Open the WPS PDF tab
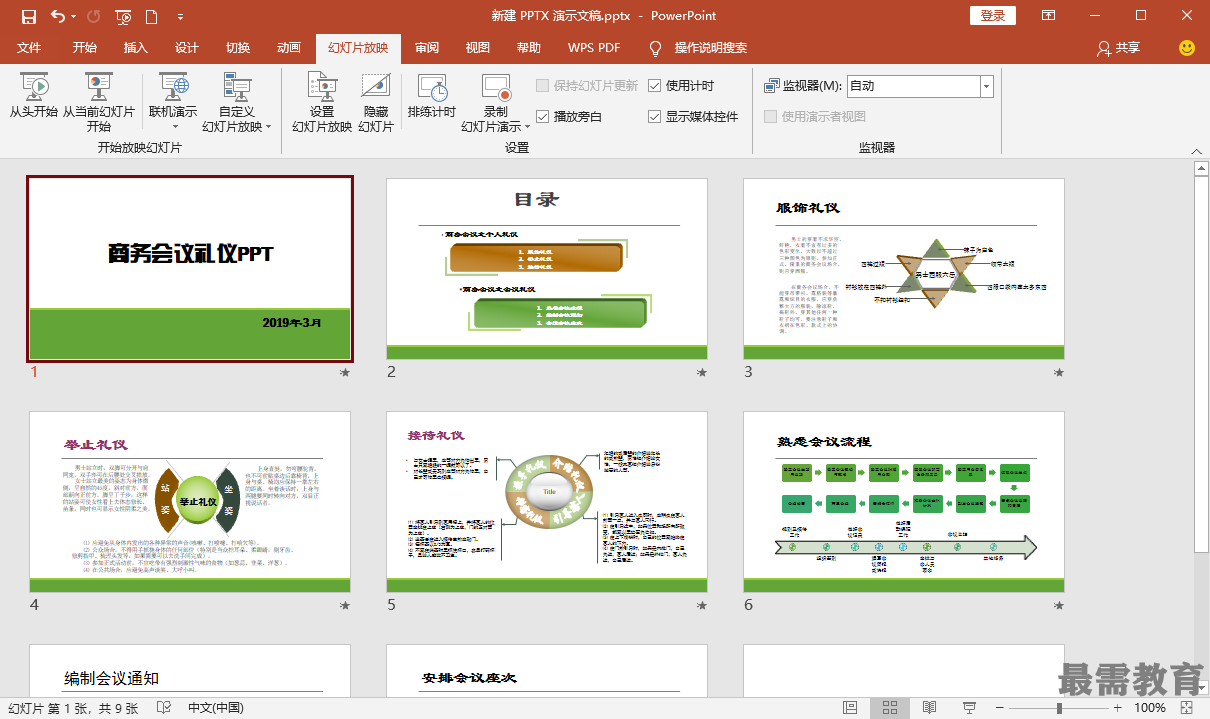This screenshot has height=719, width=1210. 594,48
